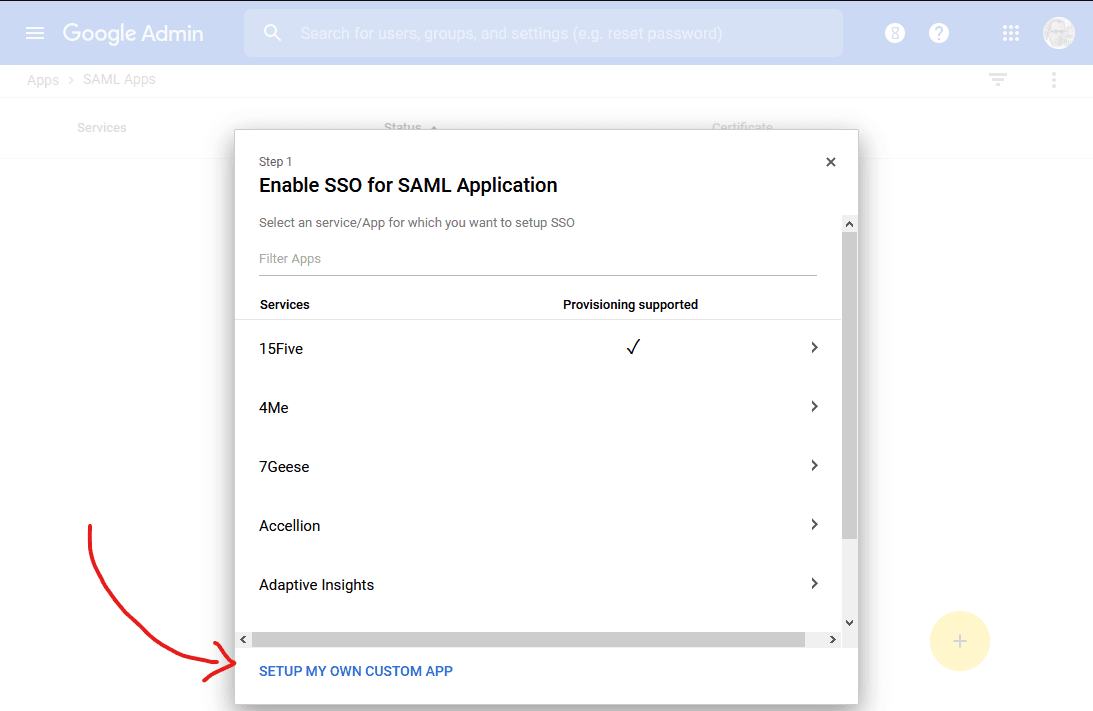
Task: Expand the 15Five service chevron
Action: 814,348
